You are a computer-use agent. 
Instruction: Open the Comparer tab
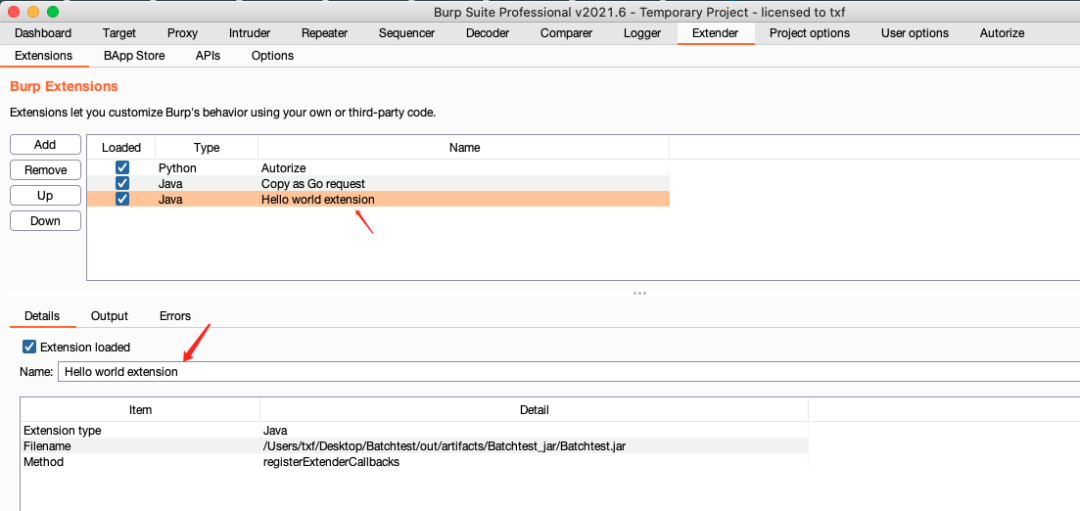pyautogui.click(x=566, y=33)
